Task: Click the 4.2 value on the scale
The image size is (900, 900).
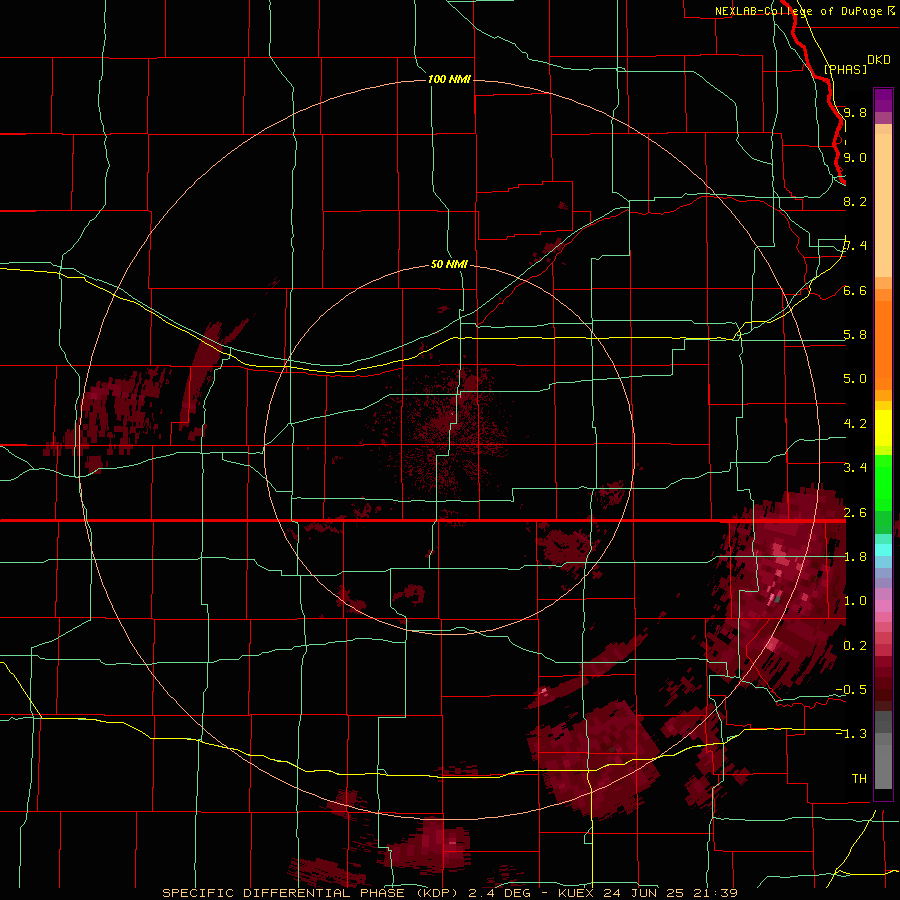Action: click(855, 423)
